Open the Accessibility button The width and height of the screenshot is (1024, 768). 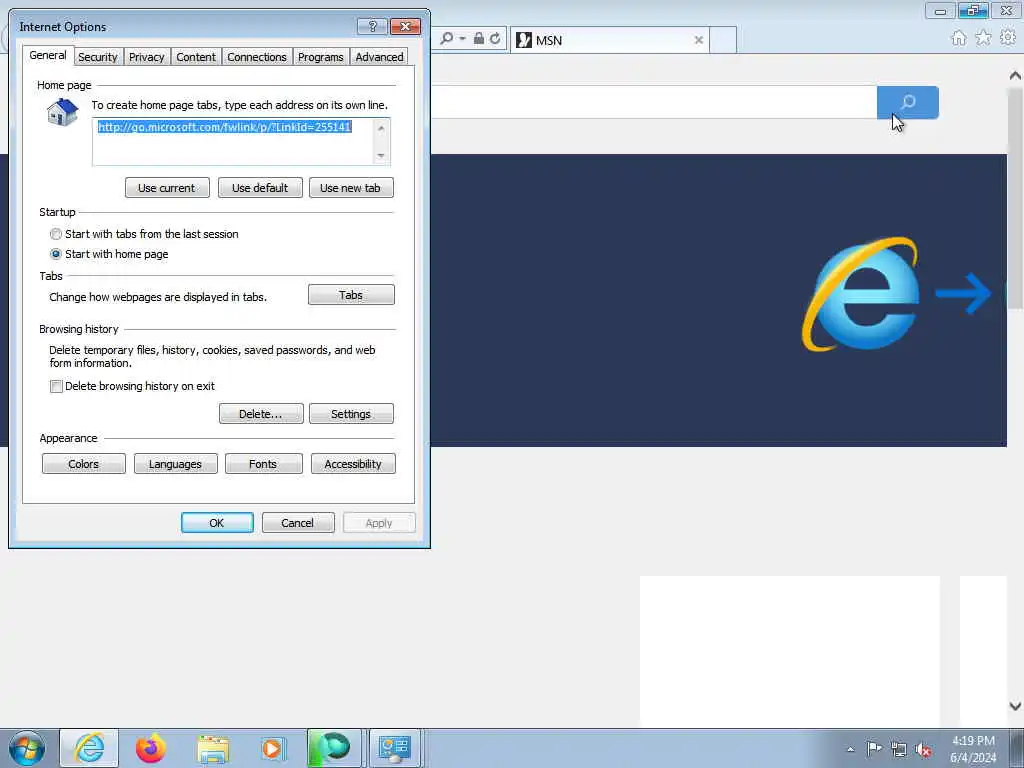(353, 464)
